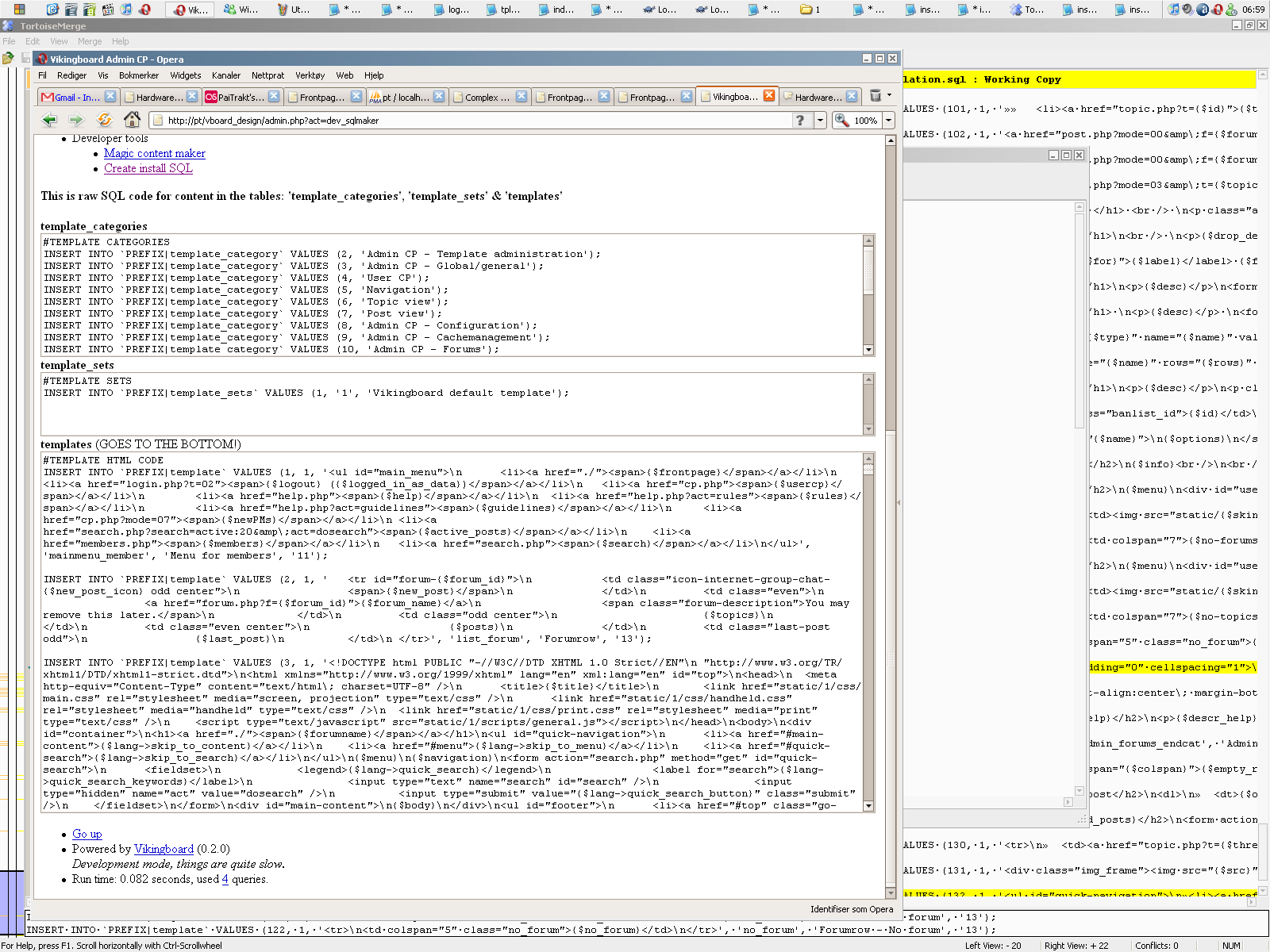Click the zoom magnifier icon
The height and width of the screenshot is (952, 1270).
pos(842,121)
